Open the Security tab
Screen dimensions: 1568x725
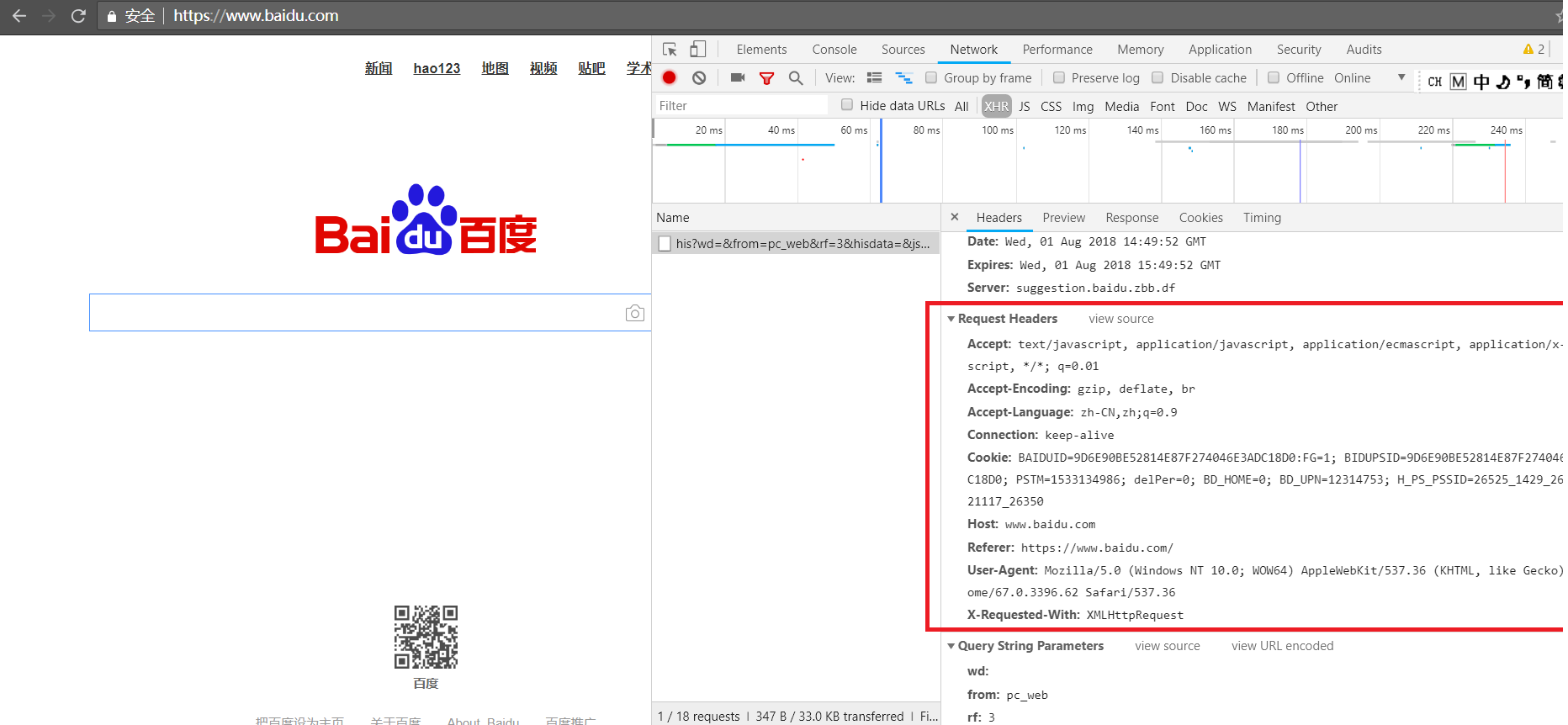click(x=1299, y=50)
